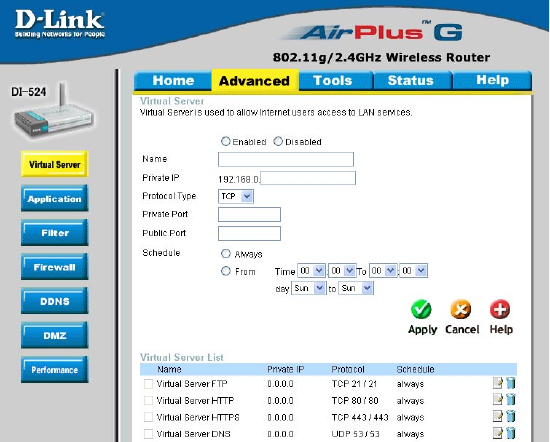Delete the Virtual Server FTP entry

click(511, 383)
